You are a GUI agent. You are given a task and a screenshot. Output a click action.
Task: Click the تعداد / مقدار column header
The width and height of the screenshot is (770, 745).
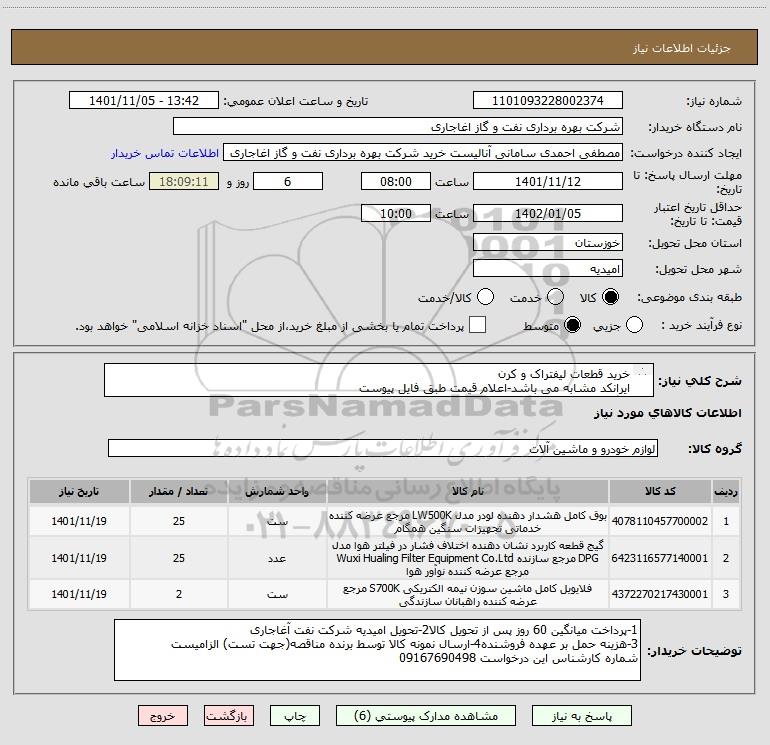pyautogui.click(x=178, y=492)
